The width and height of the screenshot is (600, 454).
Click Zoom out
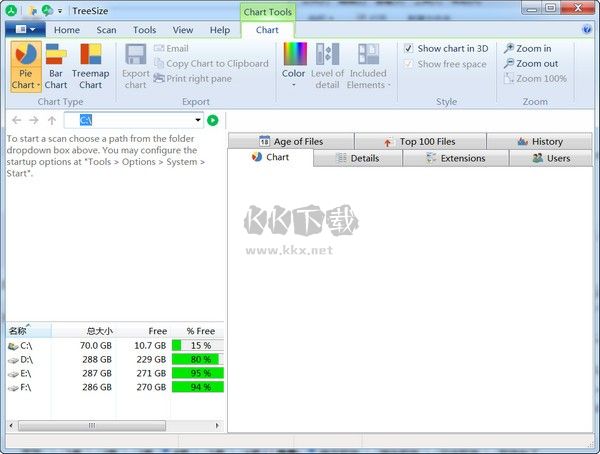coord(531,64)
